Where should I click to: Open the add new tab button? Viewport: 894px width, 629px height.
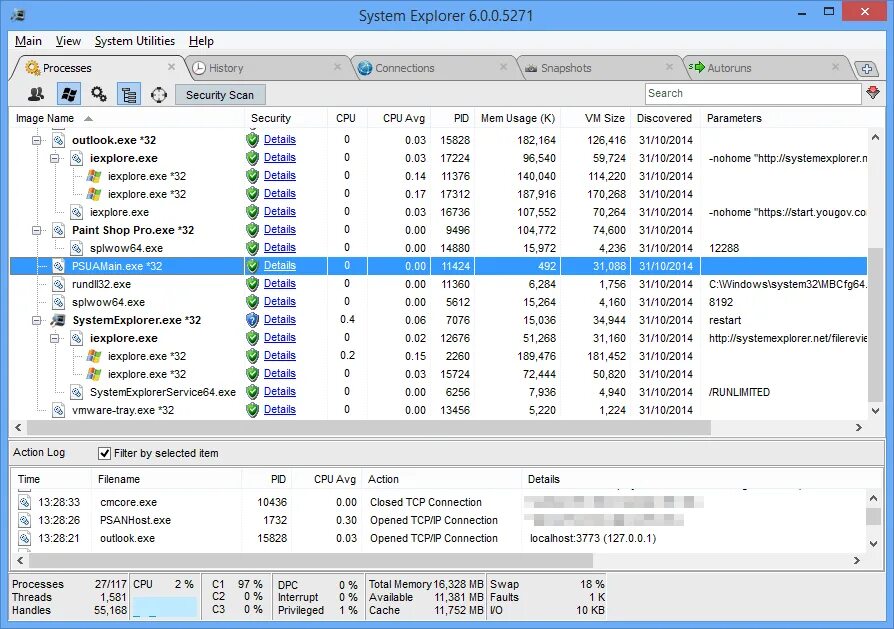point(867,69)
